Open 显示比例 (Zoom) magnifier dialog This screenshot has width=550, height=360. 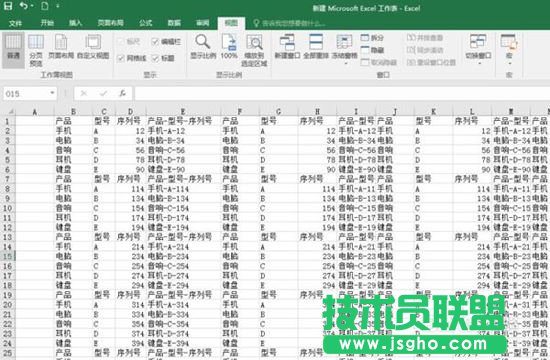[203, 47]
